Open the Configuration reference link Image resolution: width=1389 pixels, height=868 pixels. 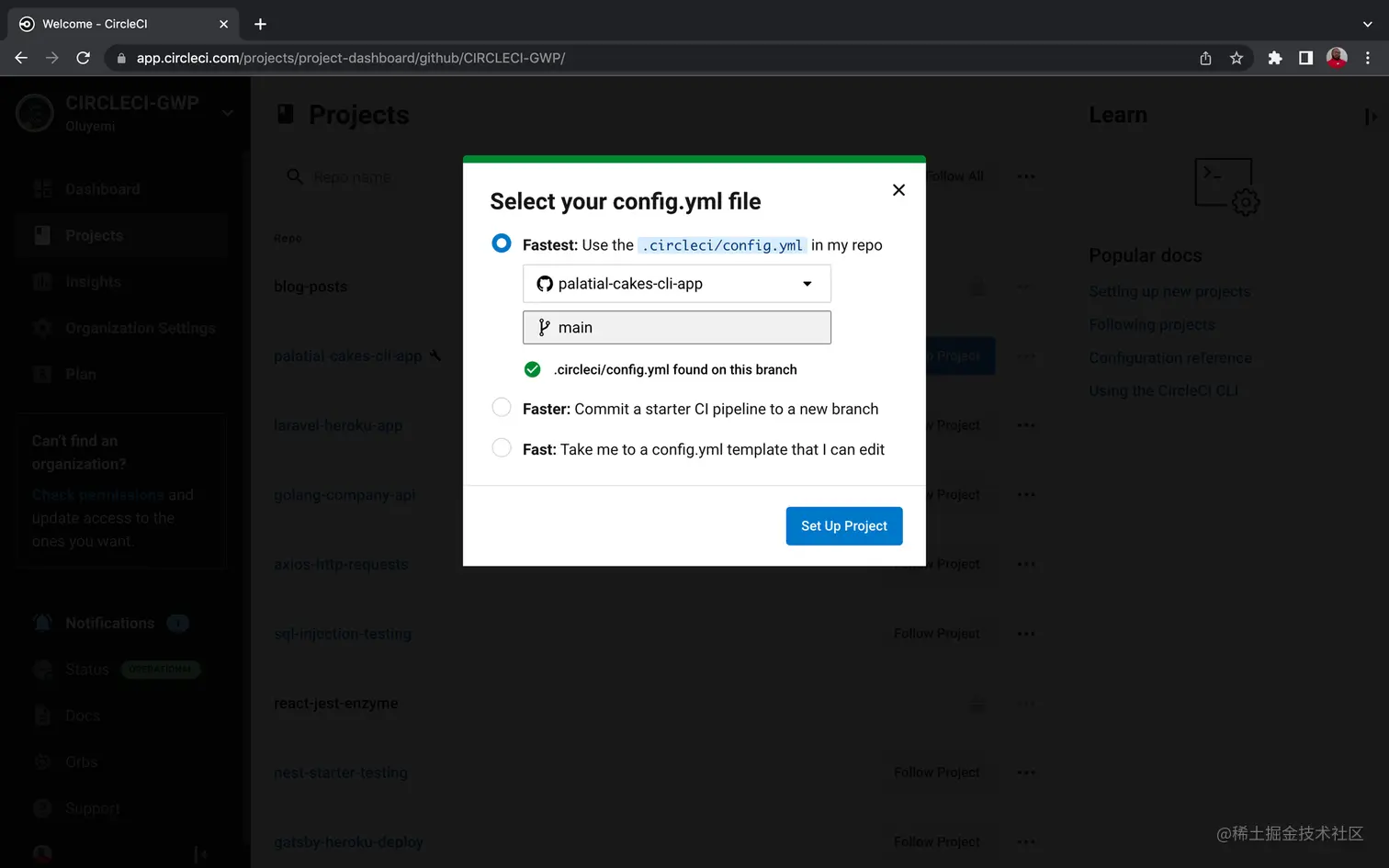1169,357
